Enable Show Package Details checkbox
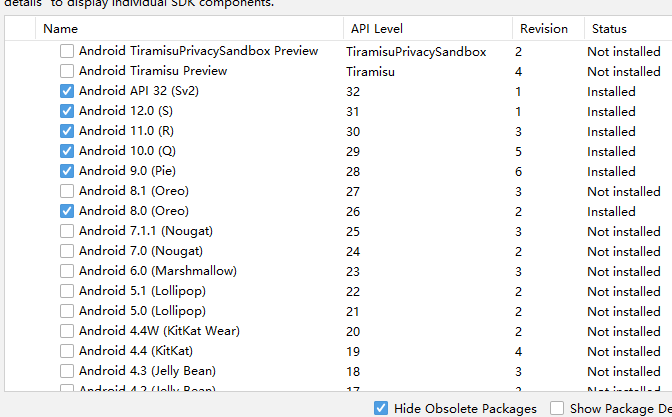Screen dimensions: 672x417 point(557,408)
